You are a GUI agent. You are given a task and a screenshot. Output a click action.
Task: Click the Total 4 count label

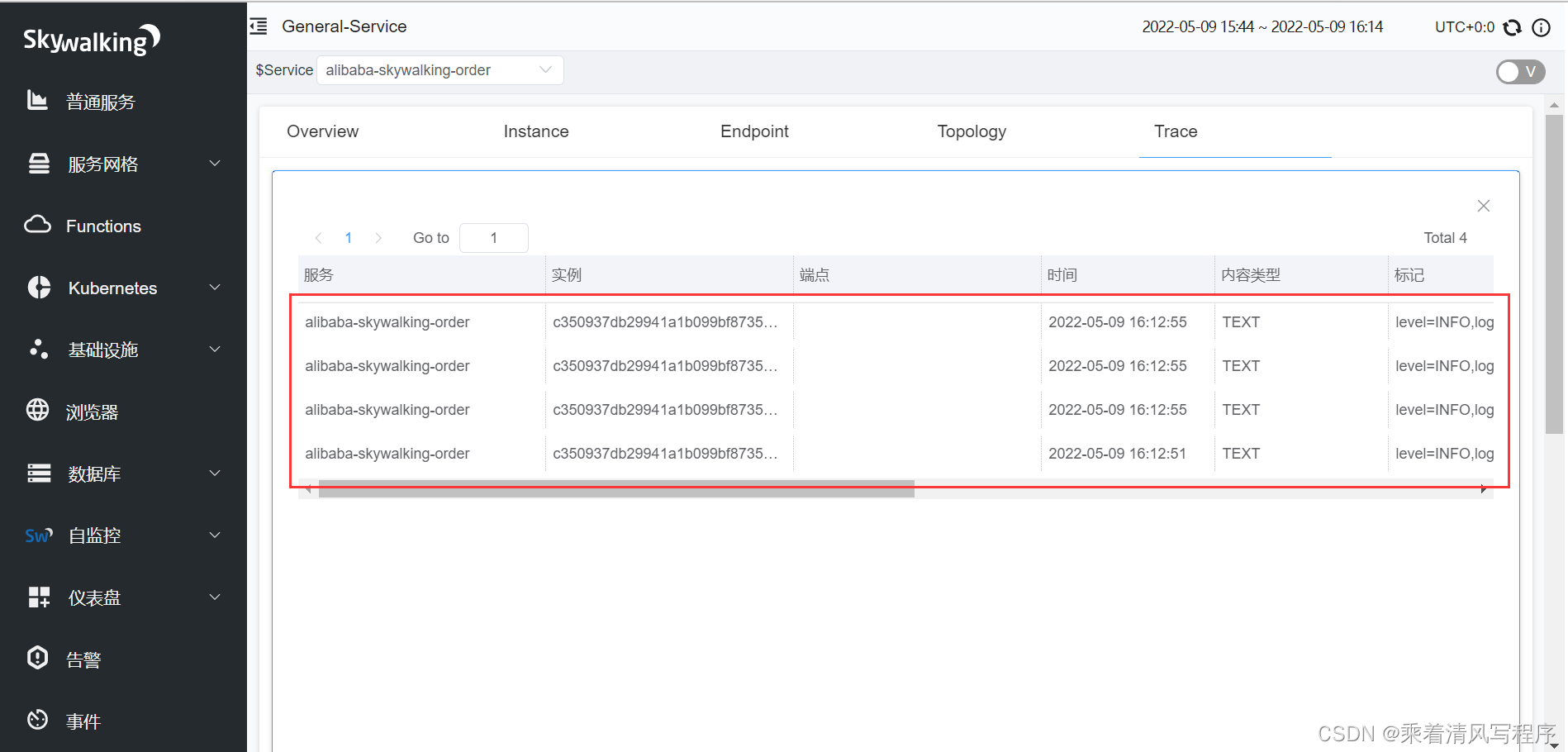pyautogui.click(x=1445, y=238)
